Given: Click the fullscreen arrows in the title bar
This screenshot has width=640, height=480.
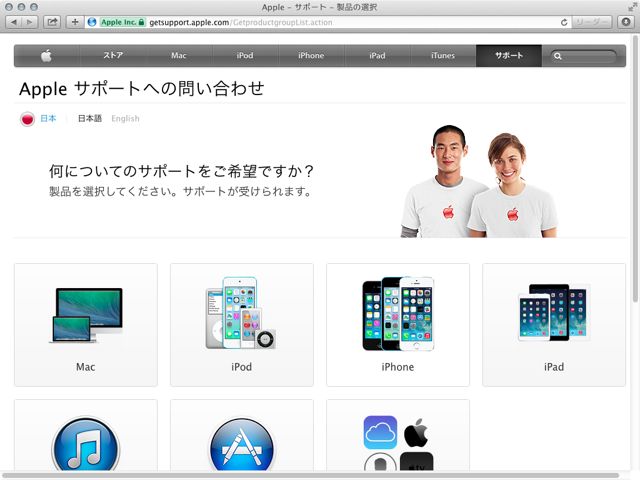Looking at the screenshot, I should click(632, 7).
